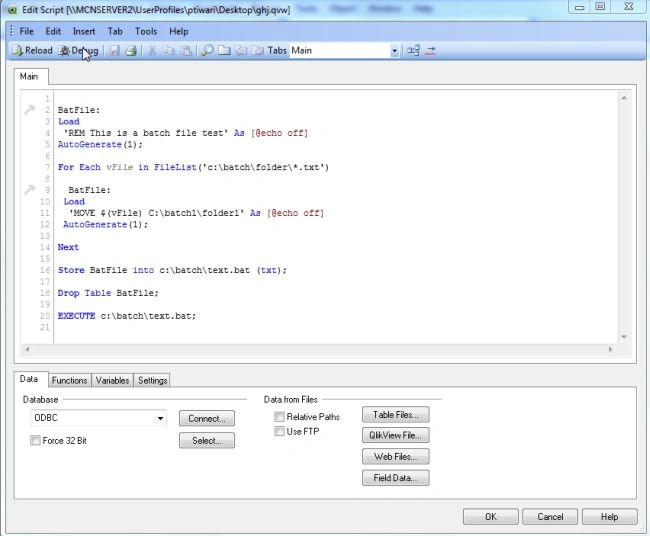Screen dimensions: 650x536
Task: Click the Help button at bottom right
Action: point(609,517)
